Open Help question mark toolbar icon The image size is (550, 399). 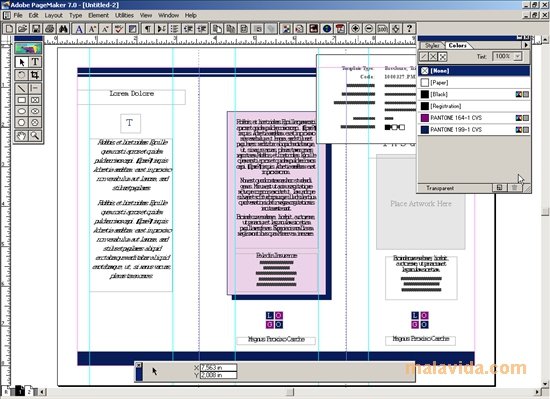click(409, 29)
